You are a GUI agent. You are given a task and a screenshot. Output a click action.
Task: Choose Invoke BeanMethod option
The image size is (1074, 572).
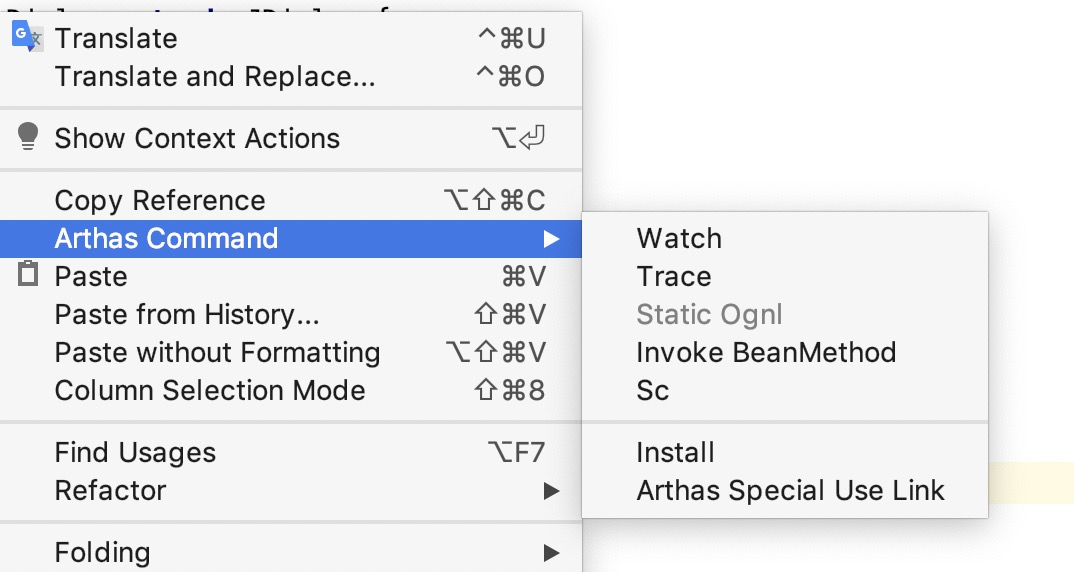(785, 353)
